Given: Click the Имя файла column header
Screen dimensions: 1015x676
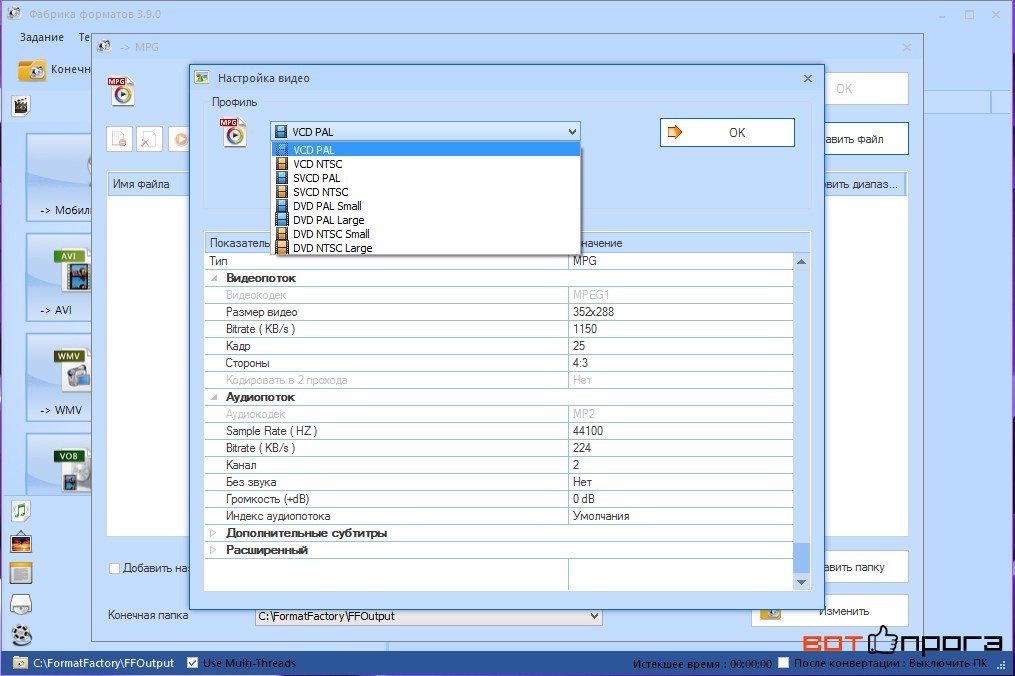Looking at the screenshot, I should pos(148,184).
